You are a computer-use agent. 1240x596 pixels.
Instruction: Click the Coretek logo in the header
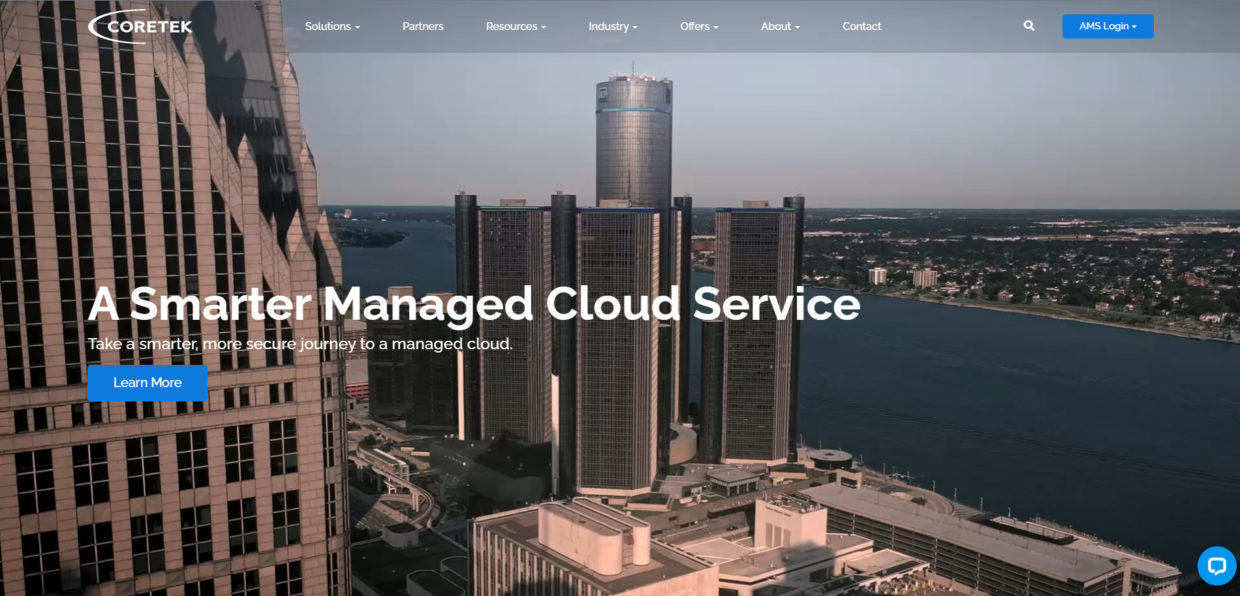pyautogui.click(x=140, y=26)
